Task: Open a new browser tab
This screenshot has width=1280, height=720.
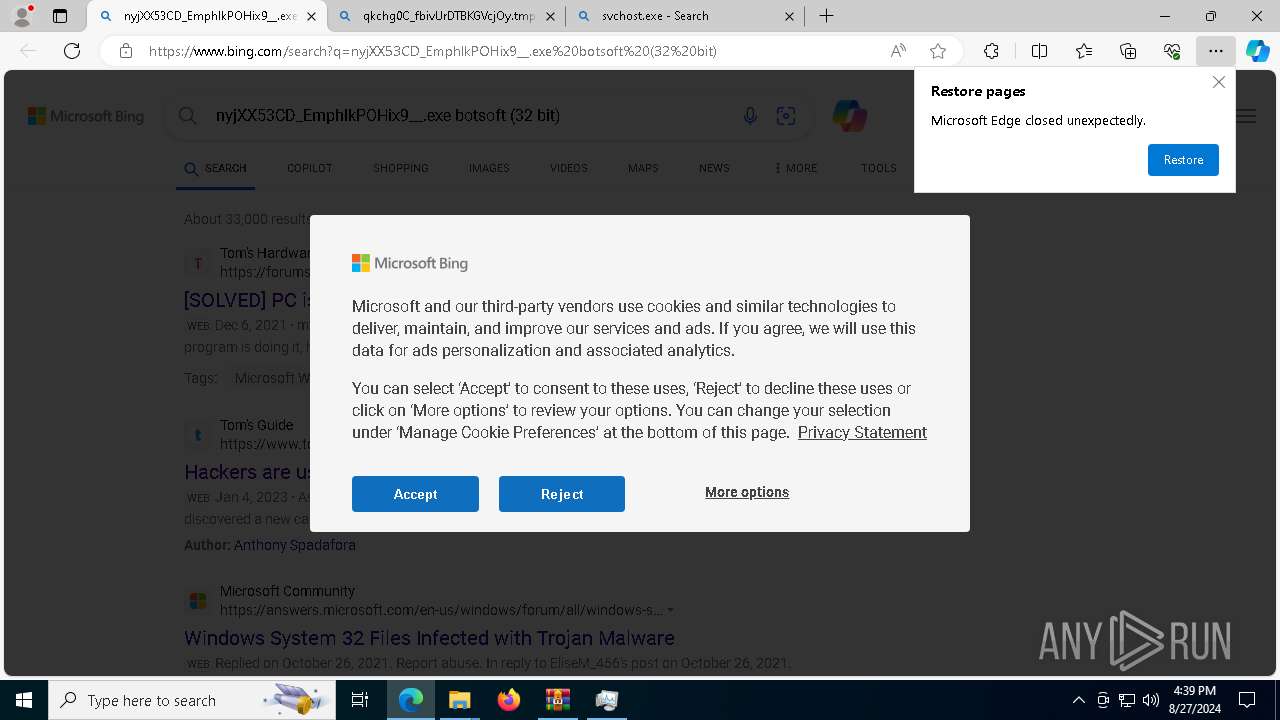Action: (x=826, y=16)
